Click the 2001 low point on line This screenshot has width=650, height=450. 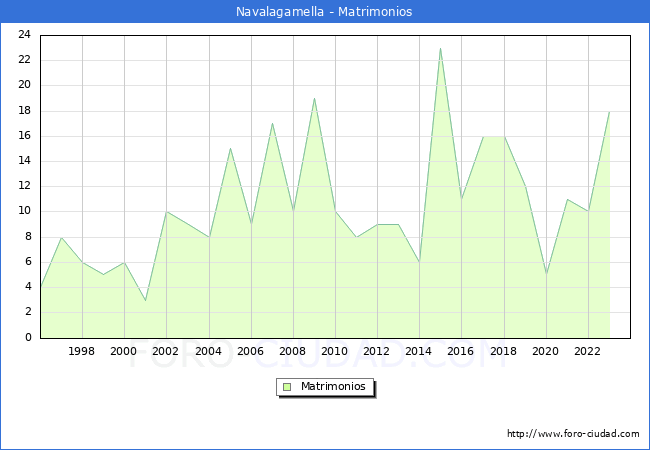(x=146, y=300)
